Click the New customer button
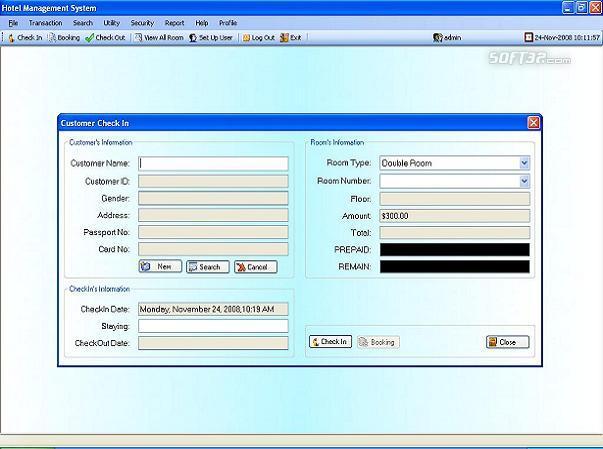The image size is (603, 449). [160, 266]
